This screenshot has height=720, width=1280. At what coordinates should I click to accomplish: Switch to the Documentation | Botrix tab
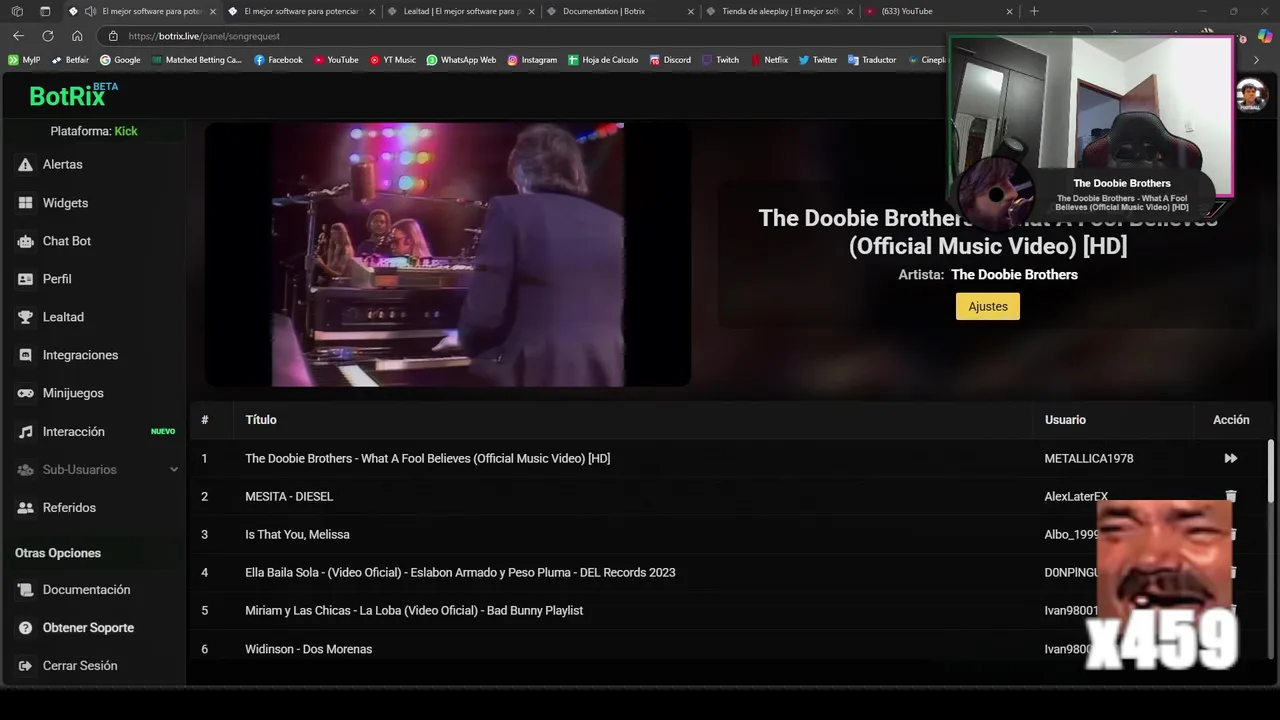click(620, 11)
